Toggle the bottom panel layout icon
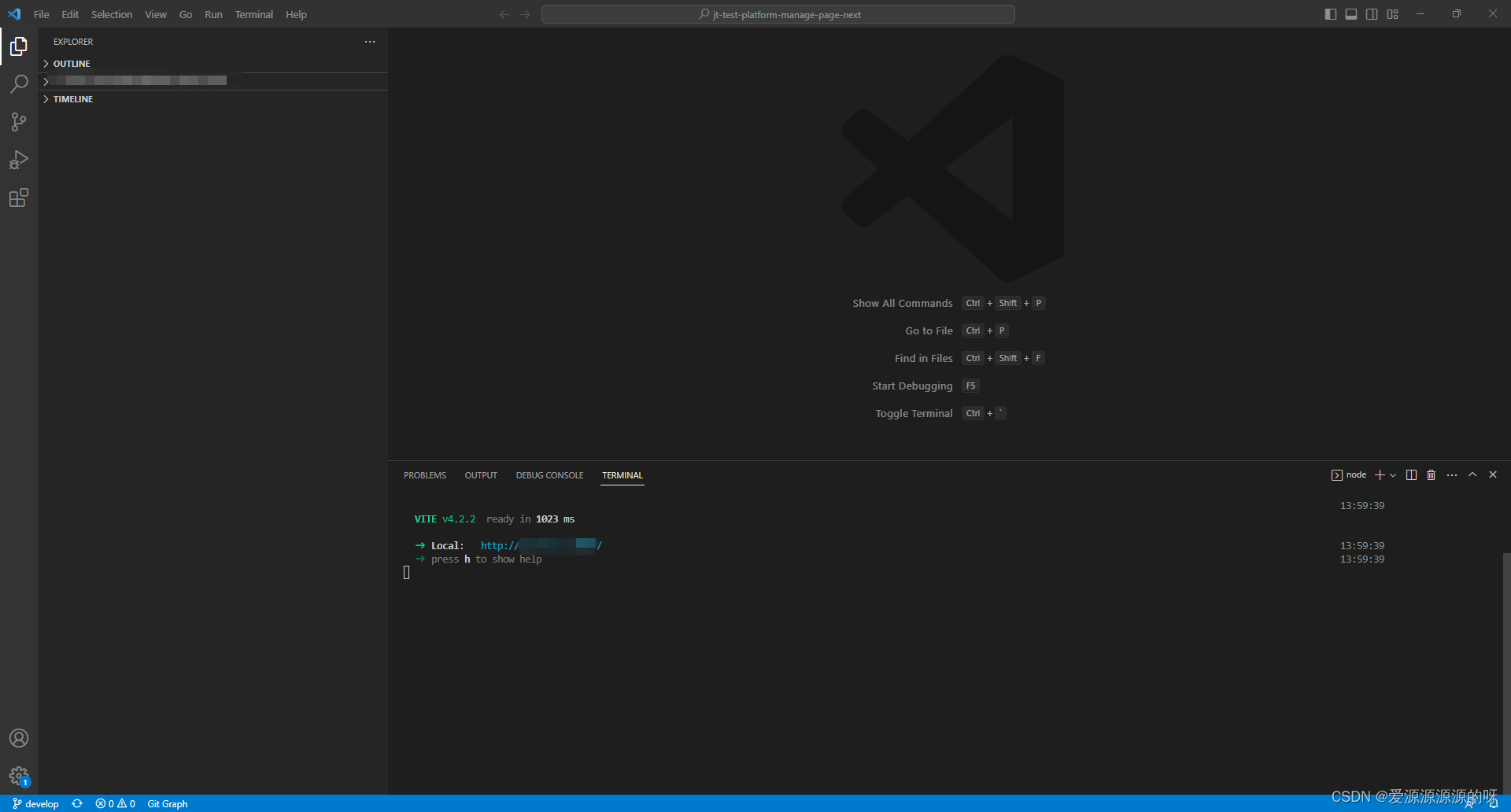The image size is (1511, 812). (x=1351, y=14)
